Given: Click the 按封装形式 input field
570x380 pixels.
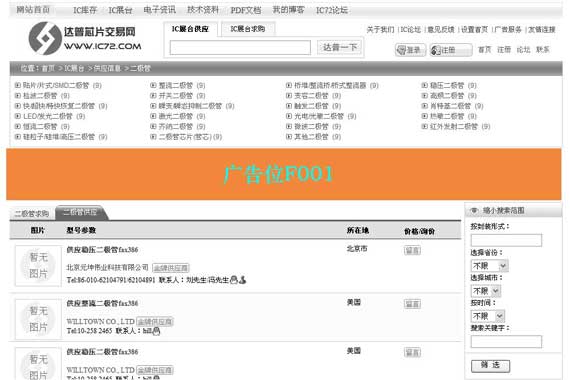Looking at the screenshot, I should pyautogui.click(x=506, y=240).
